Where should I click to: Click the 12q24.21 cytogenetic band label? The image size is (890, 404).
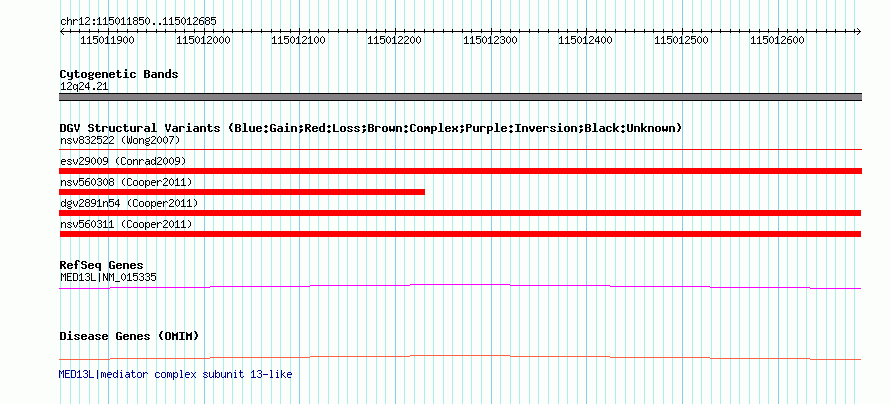[84, 87]
